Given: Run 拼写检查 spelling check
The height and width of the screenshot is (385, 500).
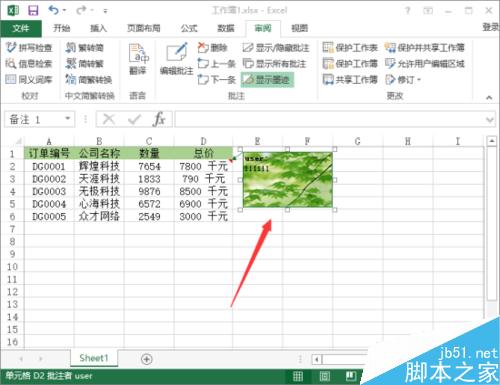Looking at the screenshot, I should pyautogui.click(x=29, y=48).
